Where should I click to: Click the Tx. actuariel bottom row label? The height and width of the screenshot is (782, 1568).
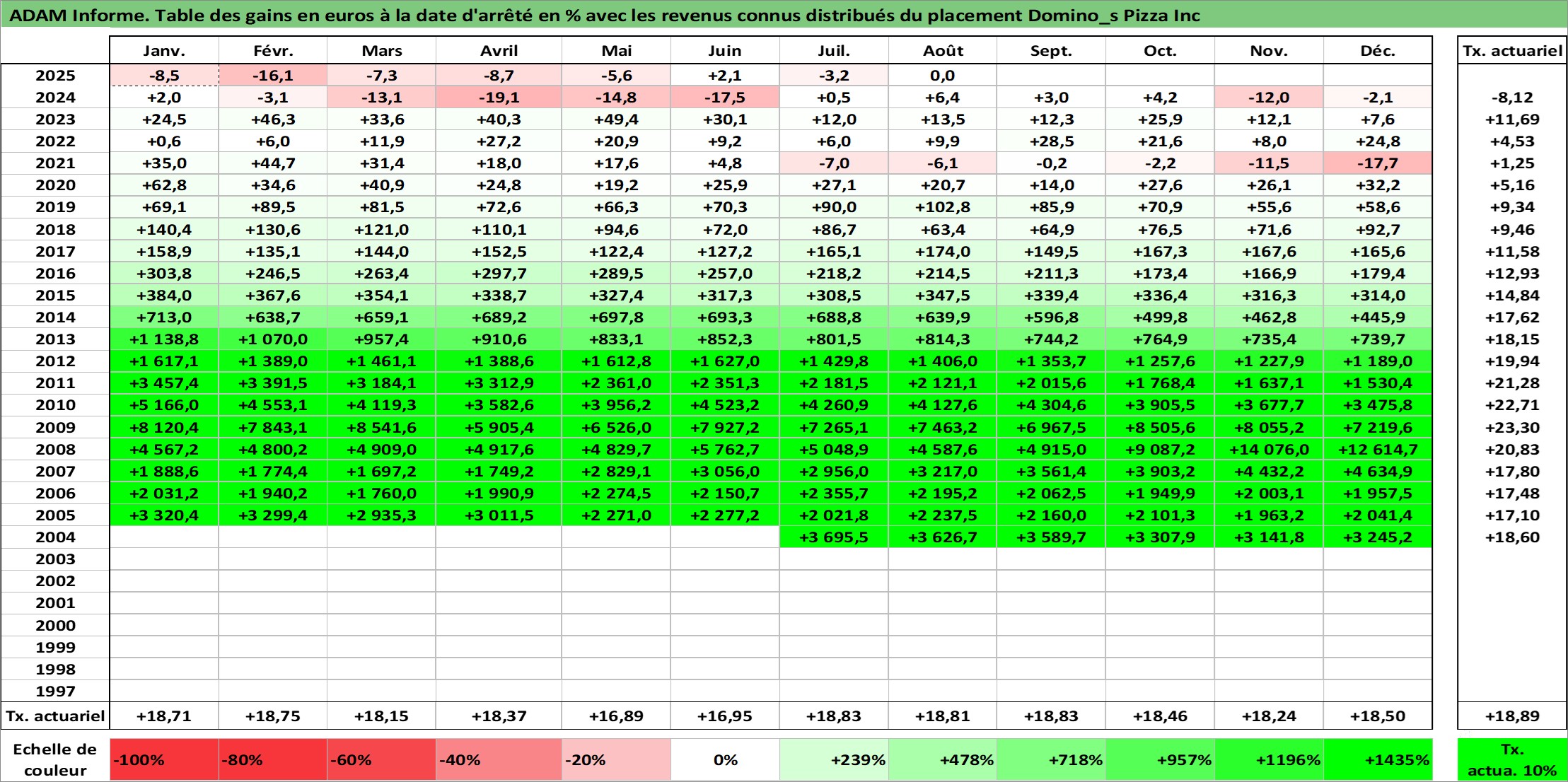click(55, 716)
